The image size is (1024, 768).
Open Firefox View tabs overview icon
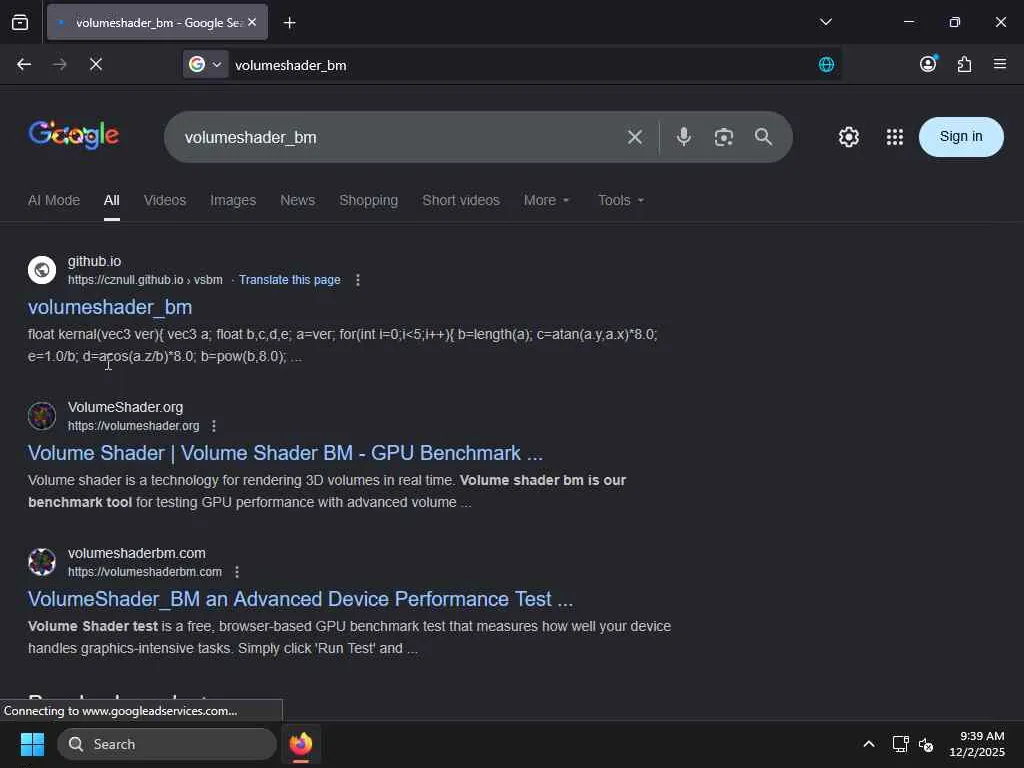20,22
